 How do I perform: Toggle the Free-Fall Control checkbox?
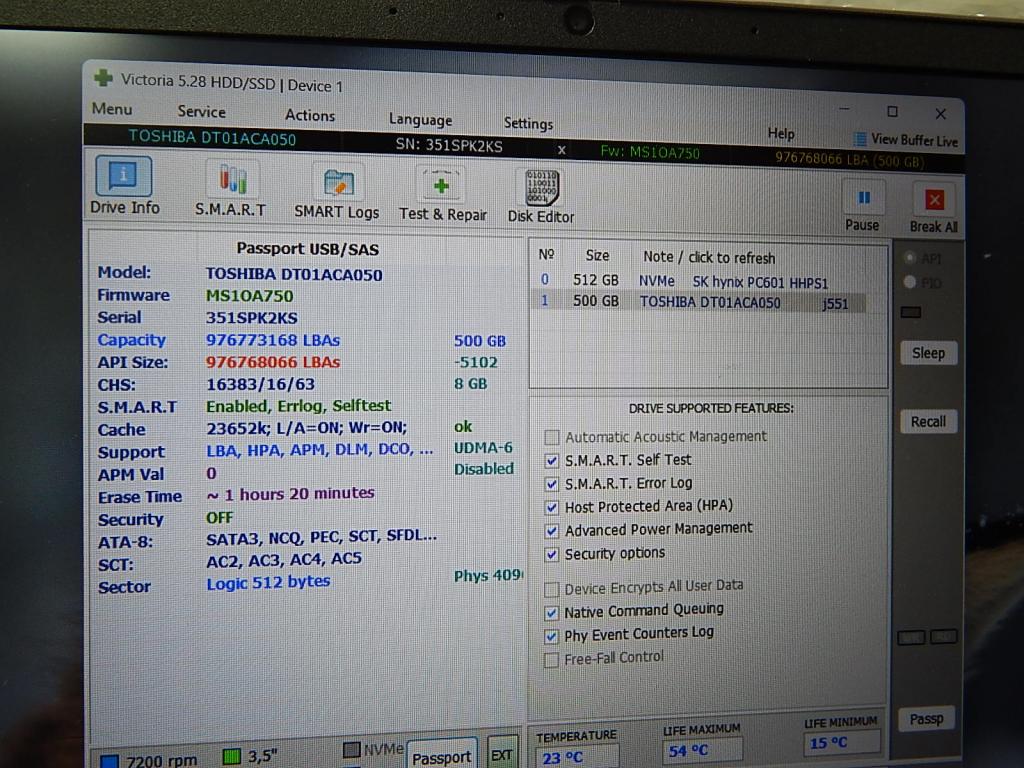click(x=552, y=659)
